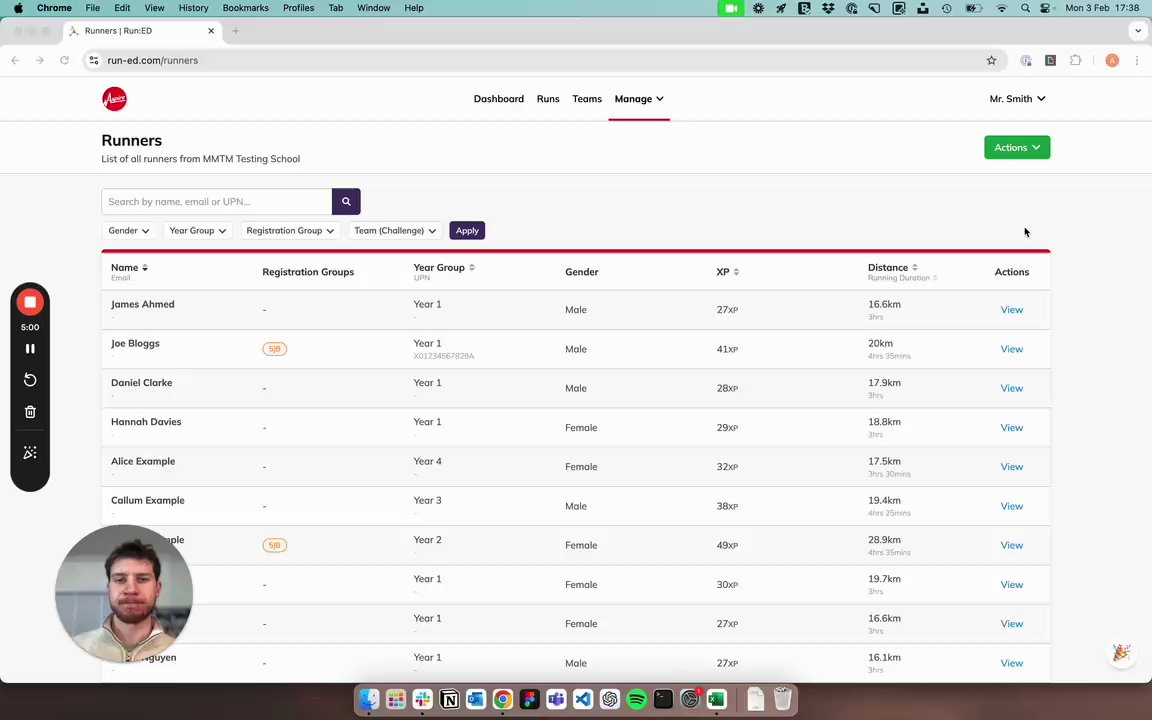Click the search magnifier button
This screenshot has height=720, width=1152.
click(346, 201)
